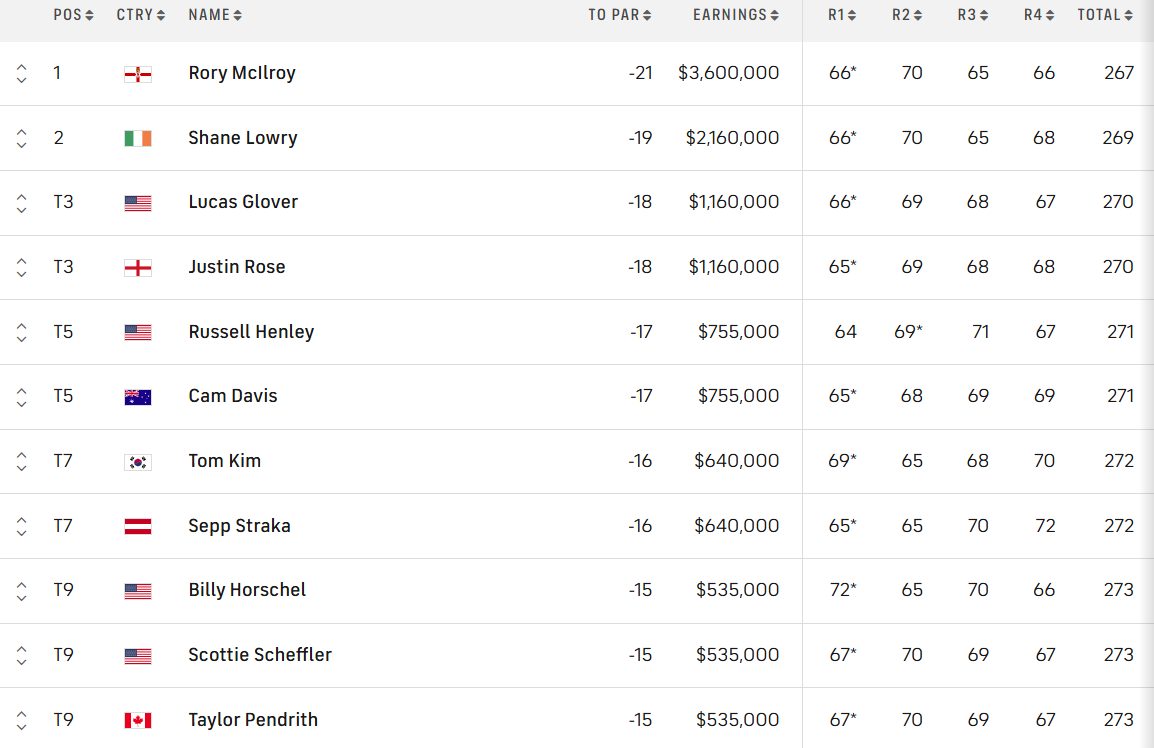Click the South Korea flag beside Tom Kim
Viewport: 1154px width, 748px height.
(x=138, y=462)
